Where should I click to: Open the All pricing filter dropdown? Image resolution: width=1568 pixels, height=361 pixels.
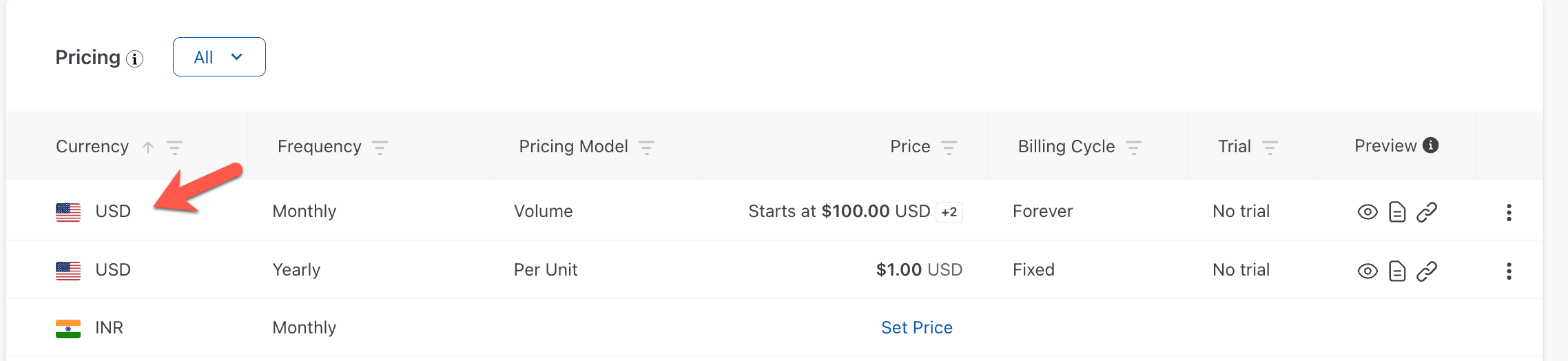pos(219,57)
